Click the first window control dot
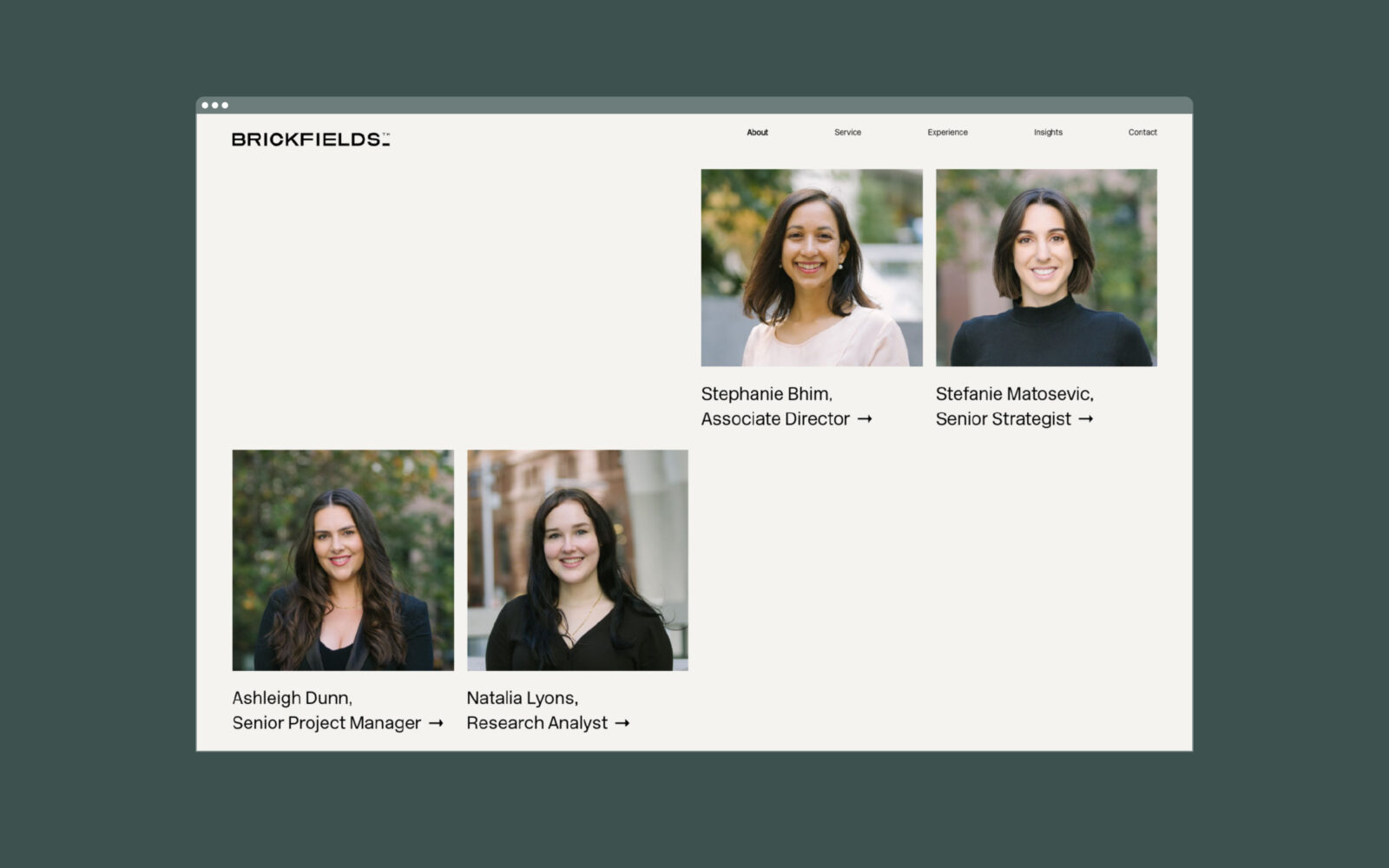 coord(206,105)
